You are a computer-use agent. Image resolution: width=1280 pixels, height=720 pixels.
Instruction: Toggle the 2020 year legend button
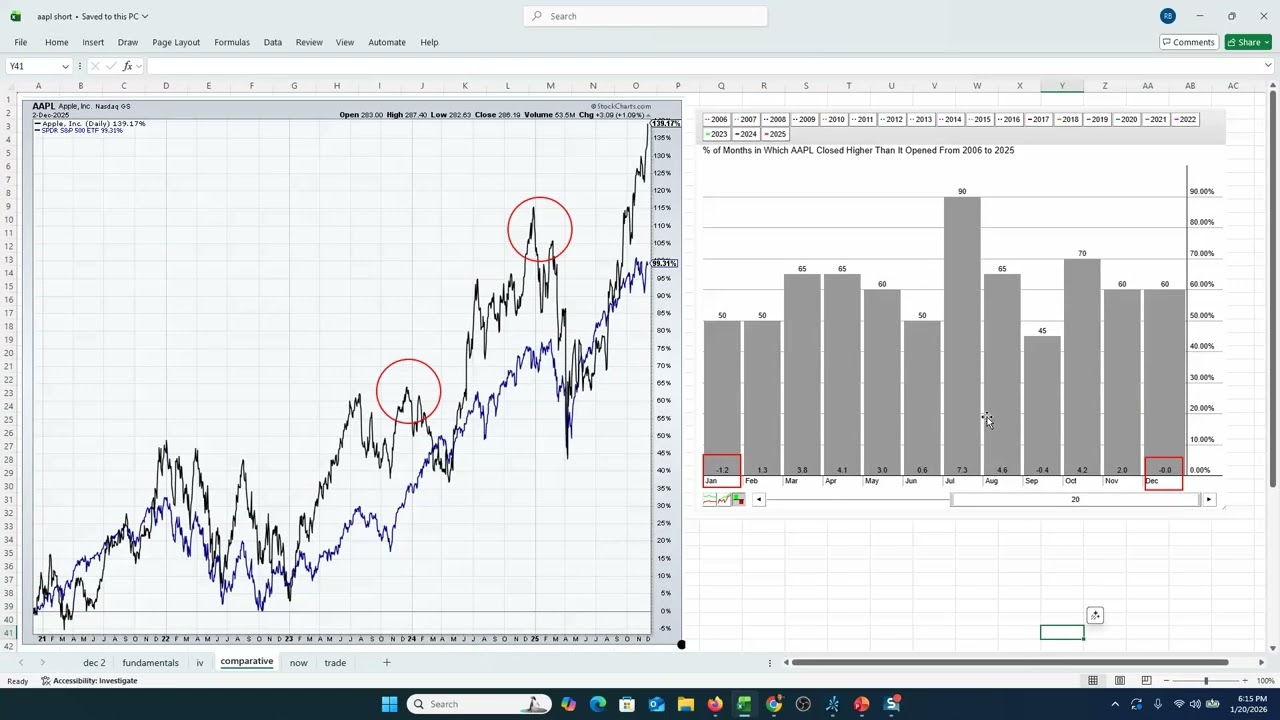click(1126, 120)
